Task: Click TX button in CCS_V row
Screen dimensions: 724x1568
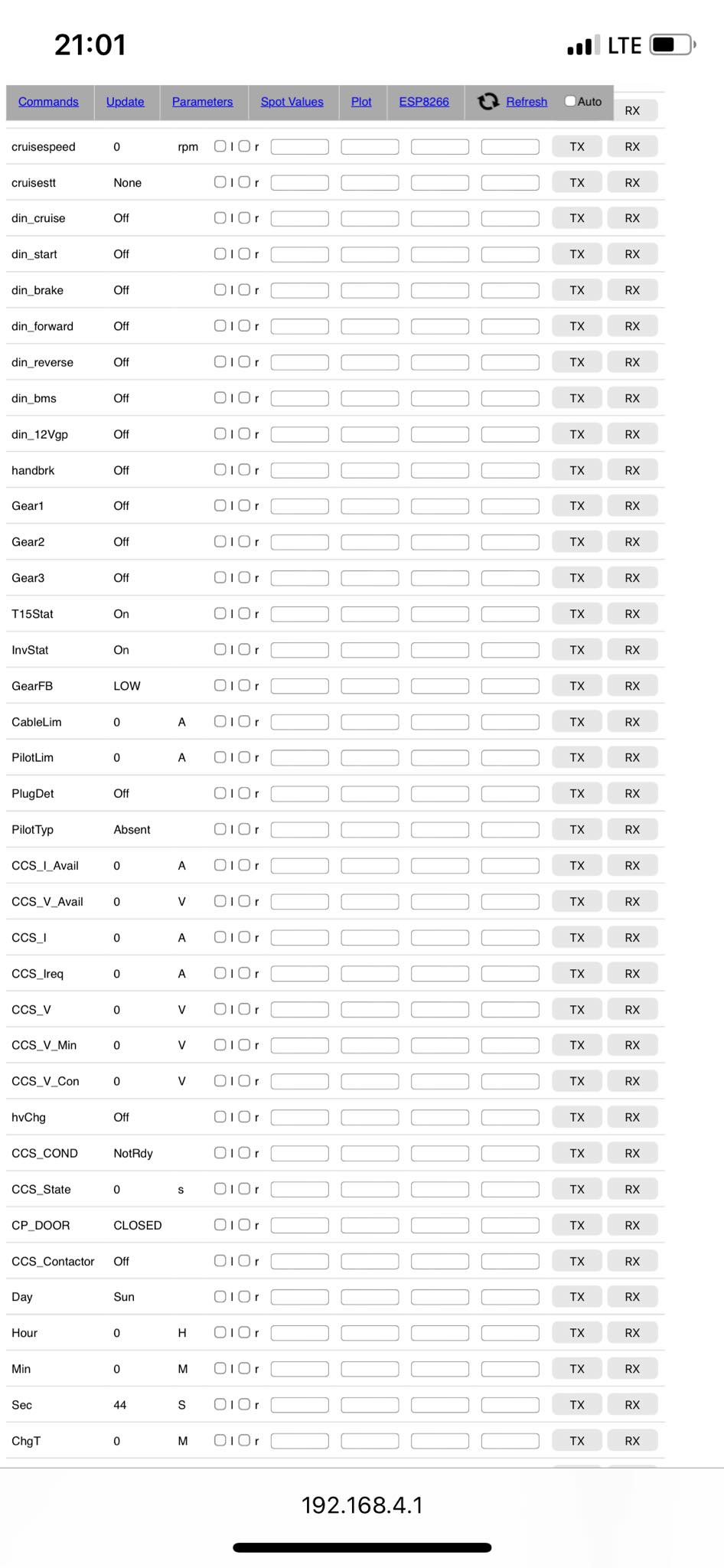Action: click(x=577, y=1010)
